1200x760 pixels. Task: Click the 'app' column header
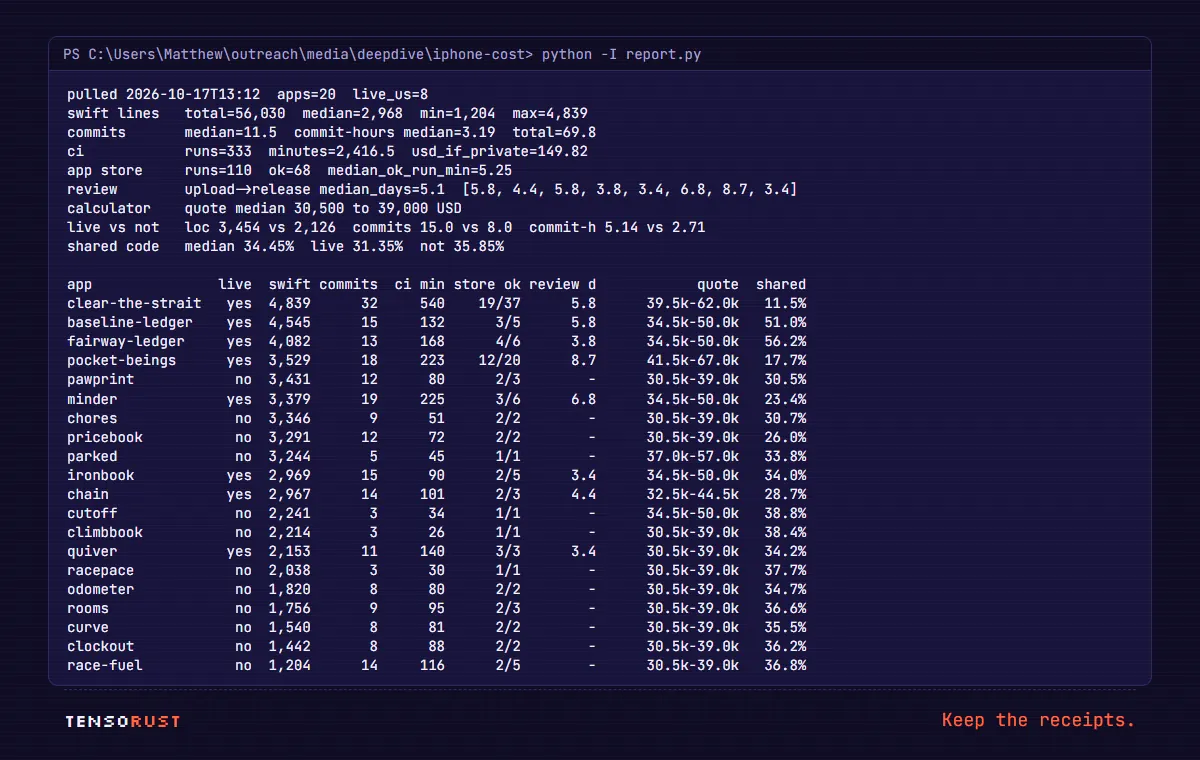(79, 284)
